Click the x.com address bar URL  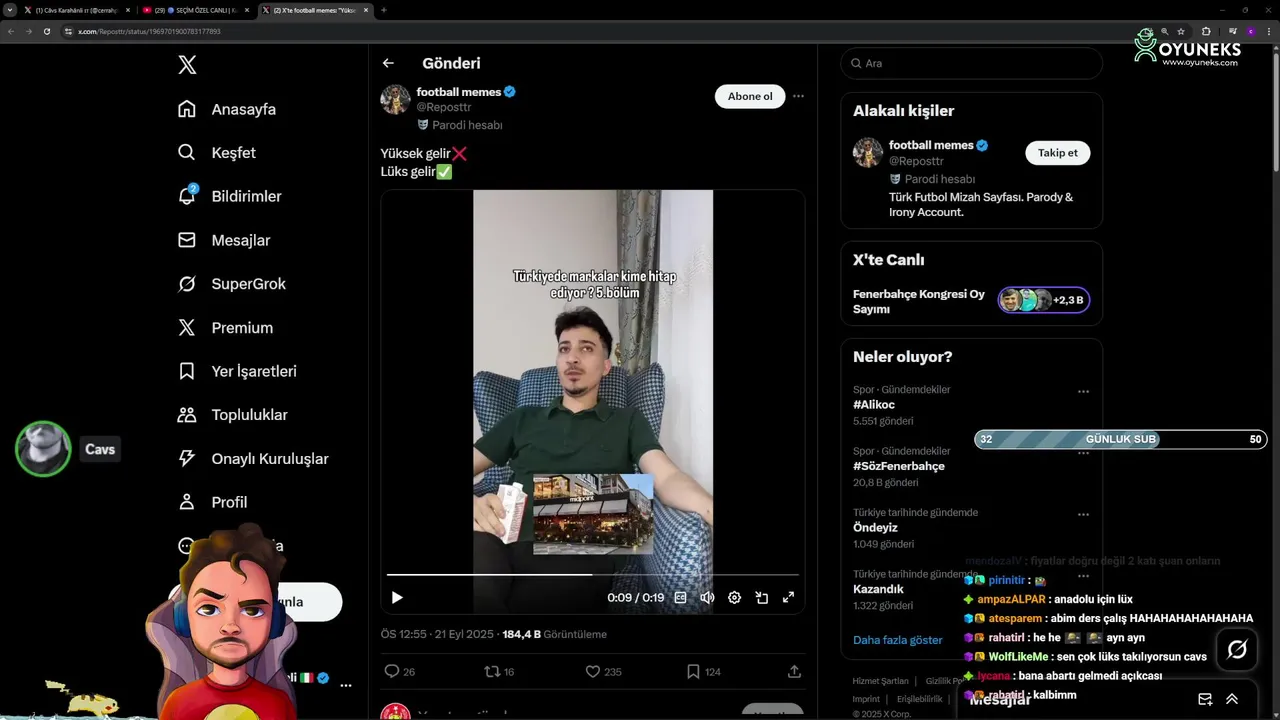149,31
